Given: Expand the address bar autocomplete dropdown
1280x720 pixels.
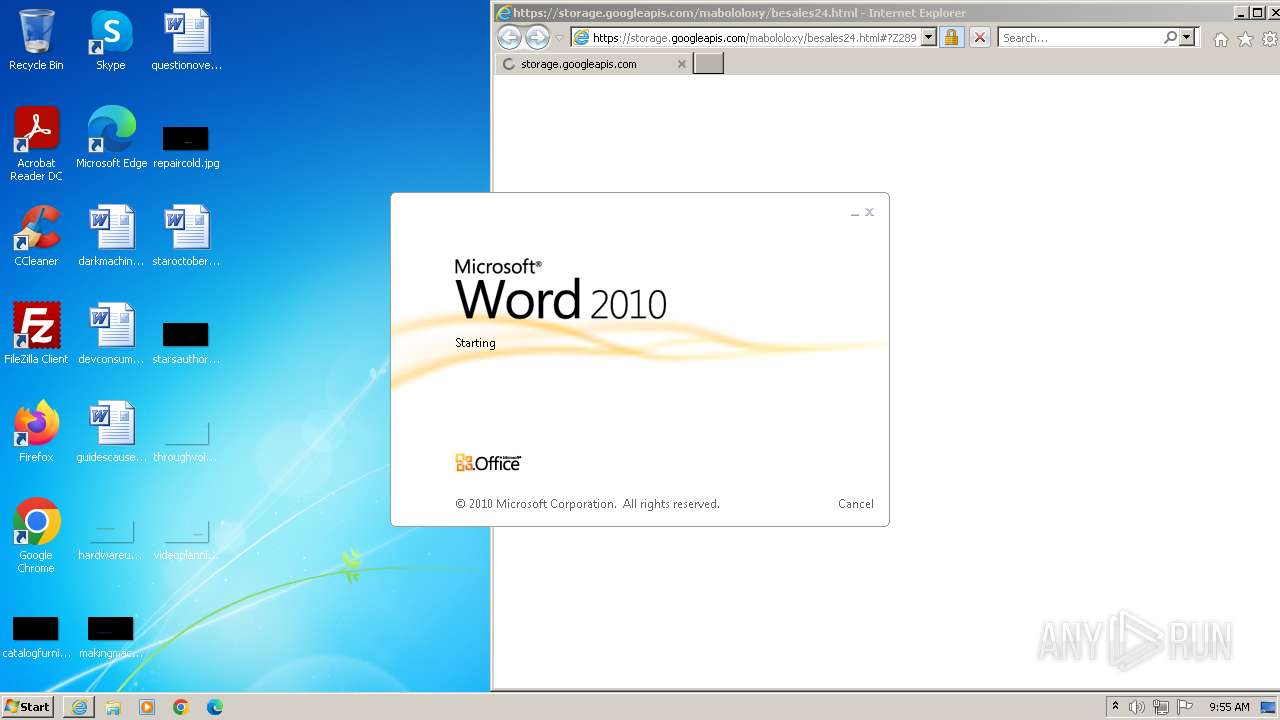Looking at the screenshot, I should tap(928, 38).
